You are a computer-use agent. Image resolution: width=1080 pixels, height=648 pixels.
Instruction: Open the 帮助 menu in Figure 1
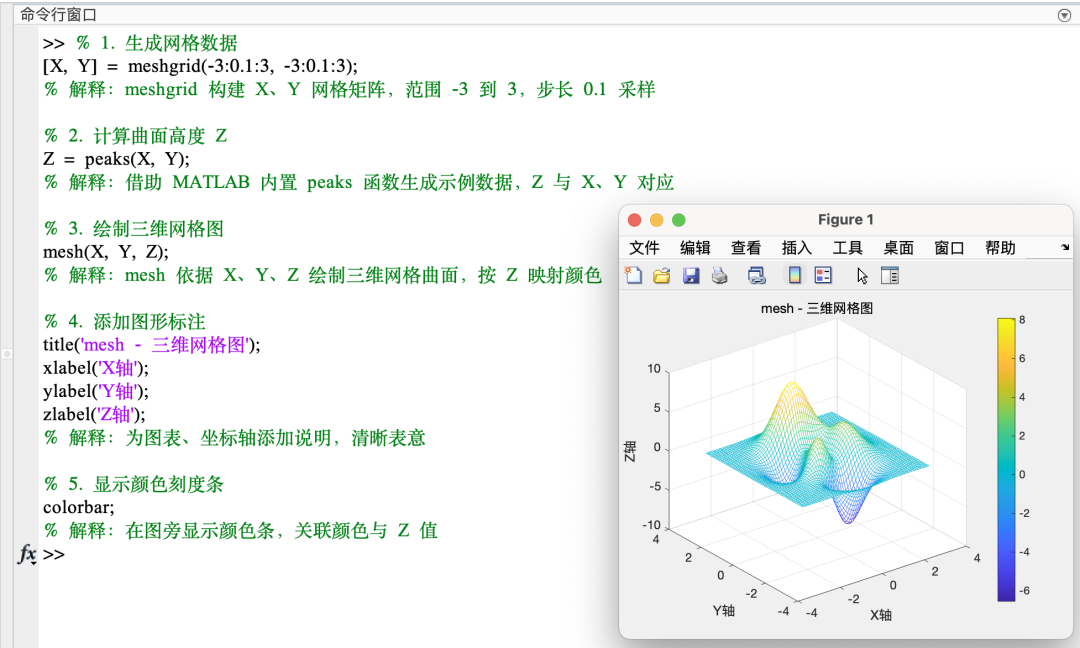1000,248
